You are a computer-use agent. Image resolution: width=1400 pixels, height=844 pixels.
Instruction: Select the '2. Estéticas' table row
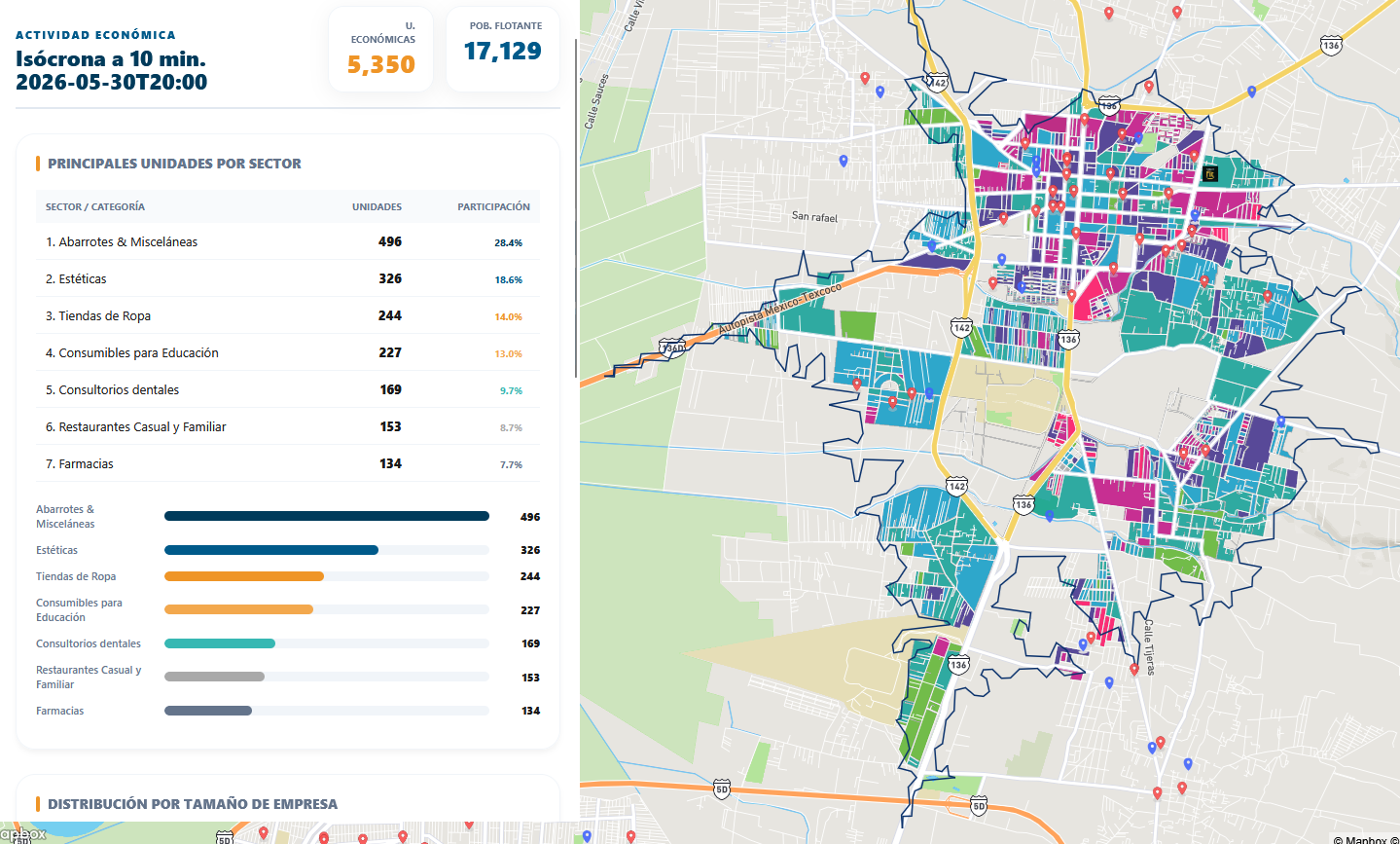[x=288, y=279]
